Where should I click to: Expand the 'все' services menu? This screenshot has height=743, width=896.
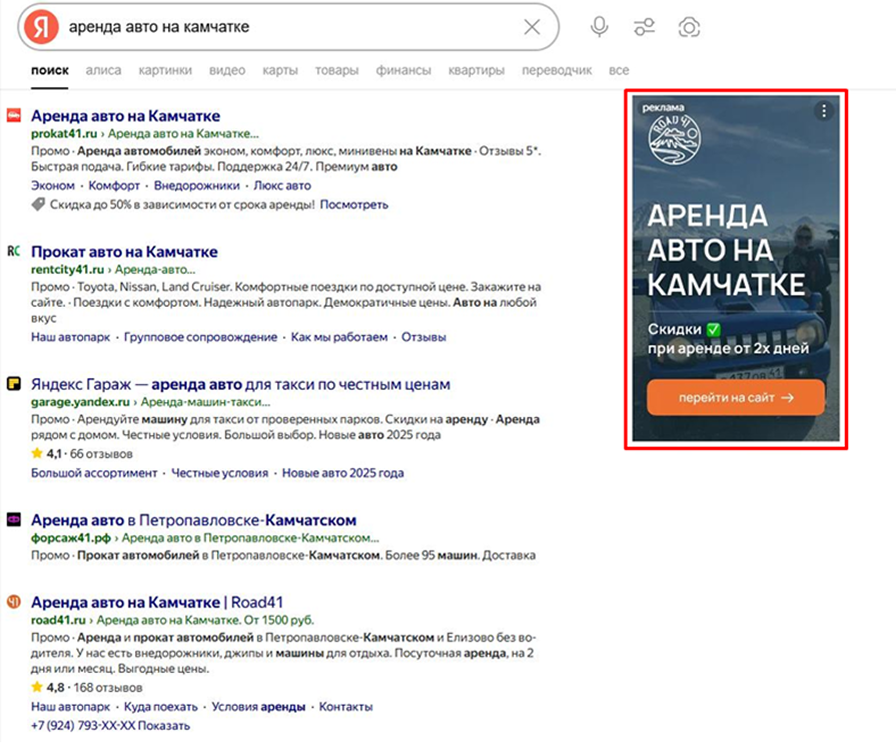coord(619,71)
